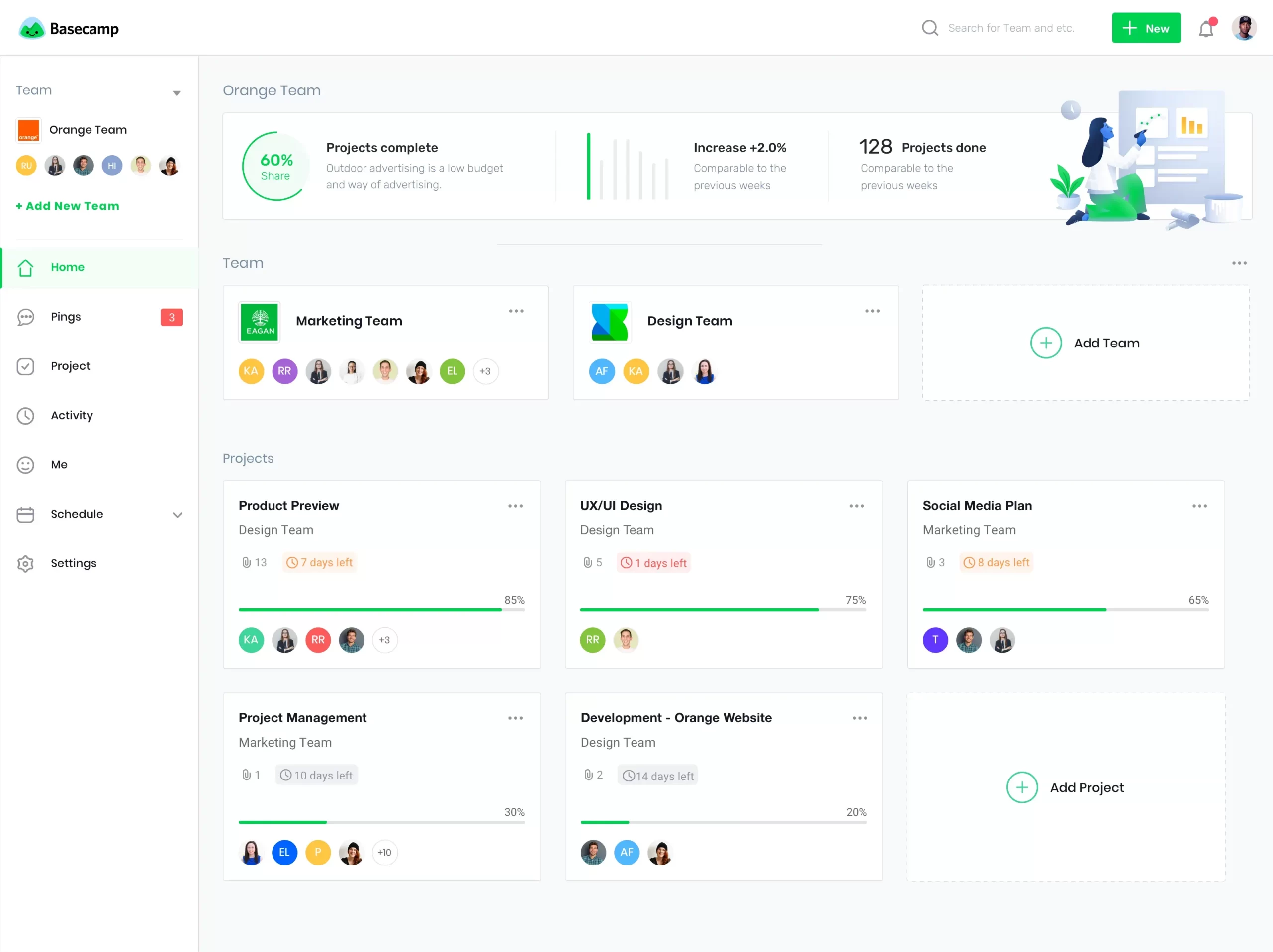The height and width of the screenshot is (952, 1273).
Task: Reveal +3 hidden Marketing Team members
Action: (485, 371)
